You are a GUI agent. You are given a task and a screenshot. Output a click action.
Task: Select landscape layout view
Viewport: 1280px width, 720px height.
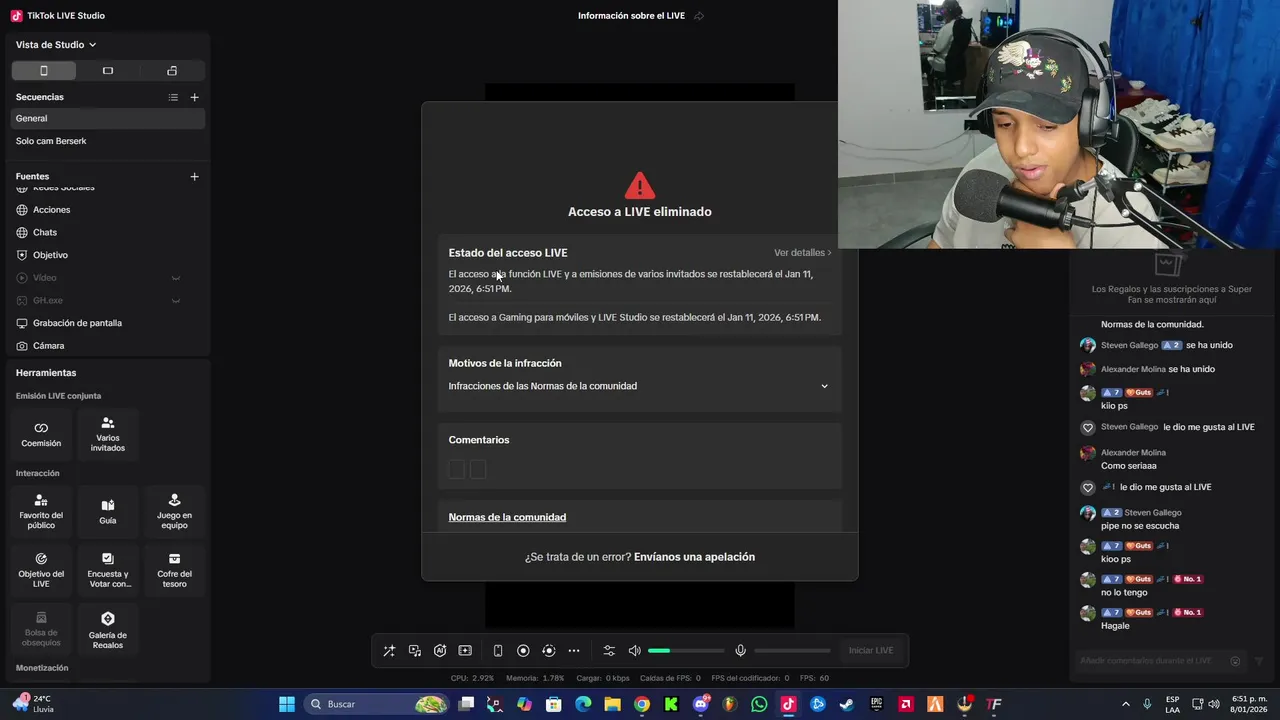tap(108, 71)
